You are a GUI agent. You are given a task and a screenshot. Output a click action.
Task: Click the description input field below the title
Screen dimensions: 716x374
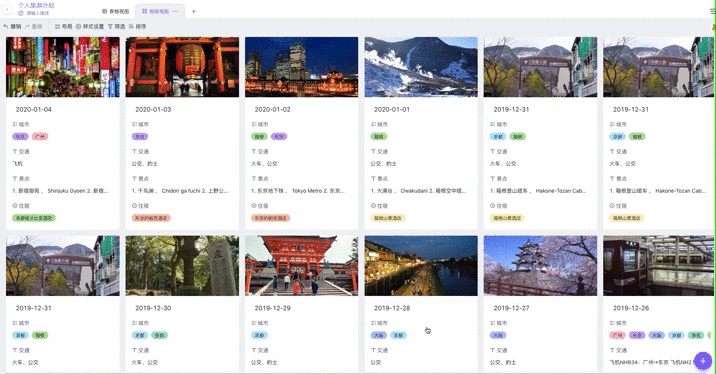point(37,13)
